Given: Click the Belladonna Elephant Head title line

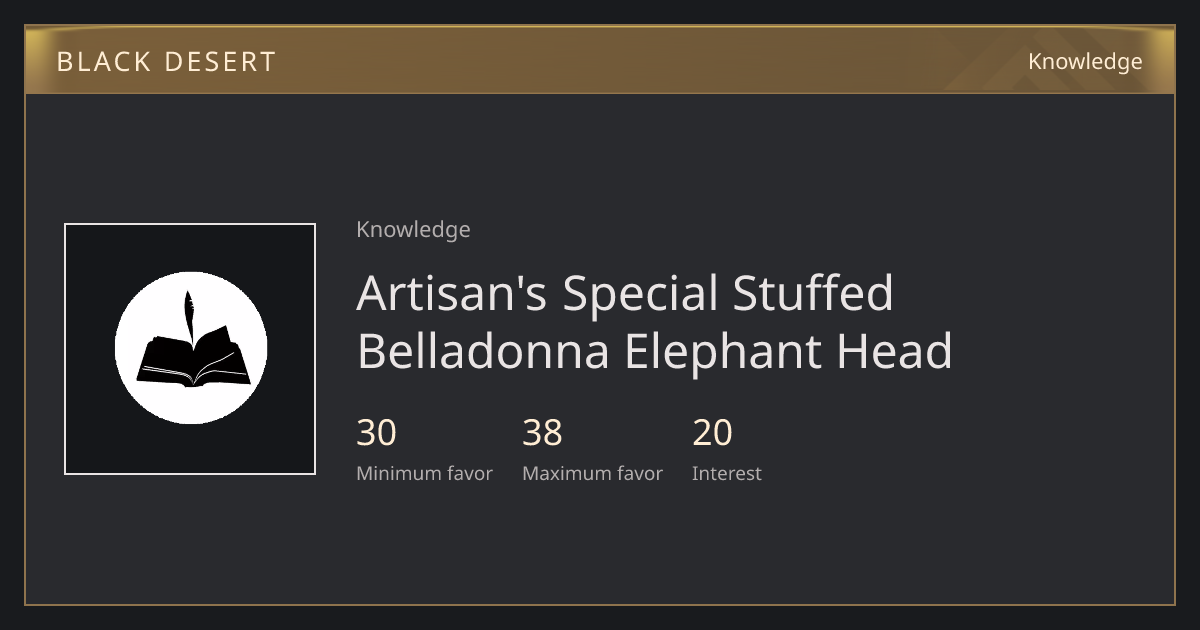Looking at the screenshot, I should point(654,351).
